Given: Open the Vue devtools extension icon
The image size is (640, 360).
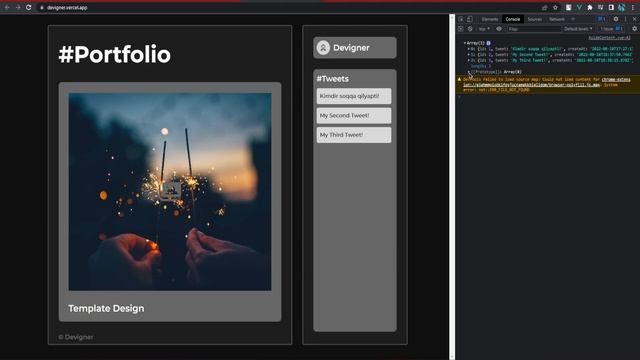Looking at the screenshot, I should [x=579, y=7].
